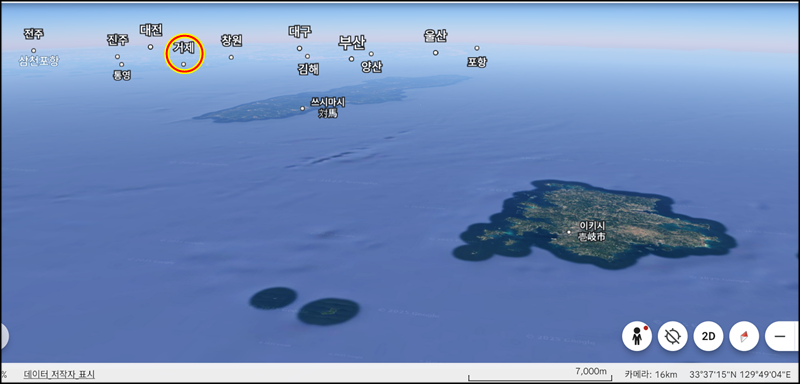Screen dimensions: 800x384
Task: Select the 포항 city label
Action: (x=477, y=62)
